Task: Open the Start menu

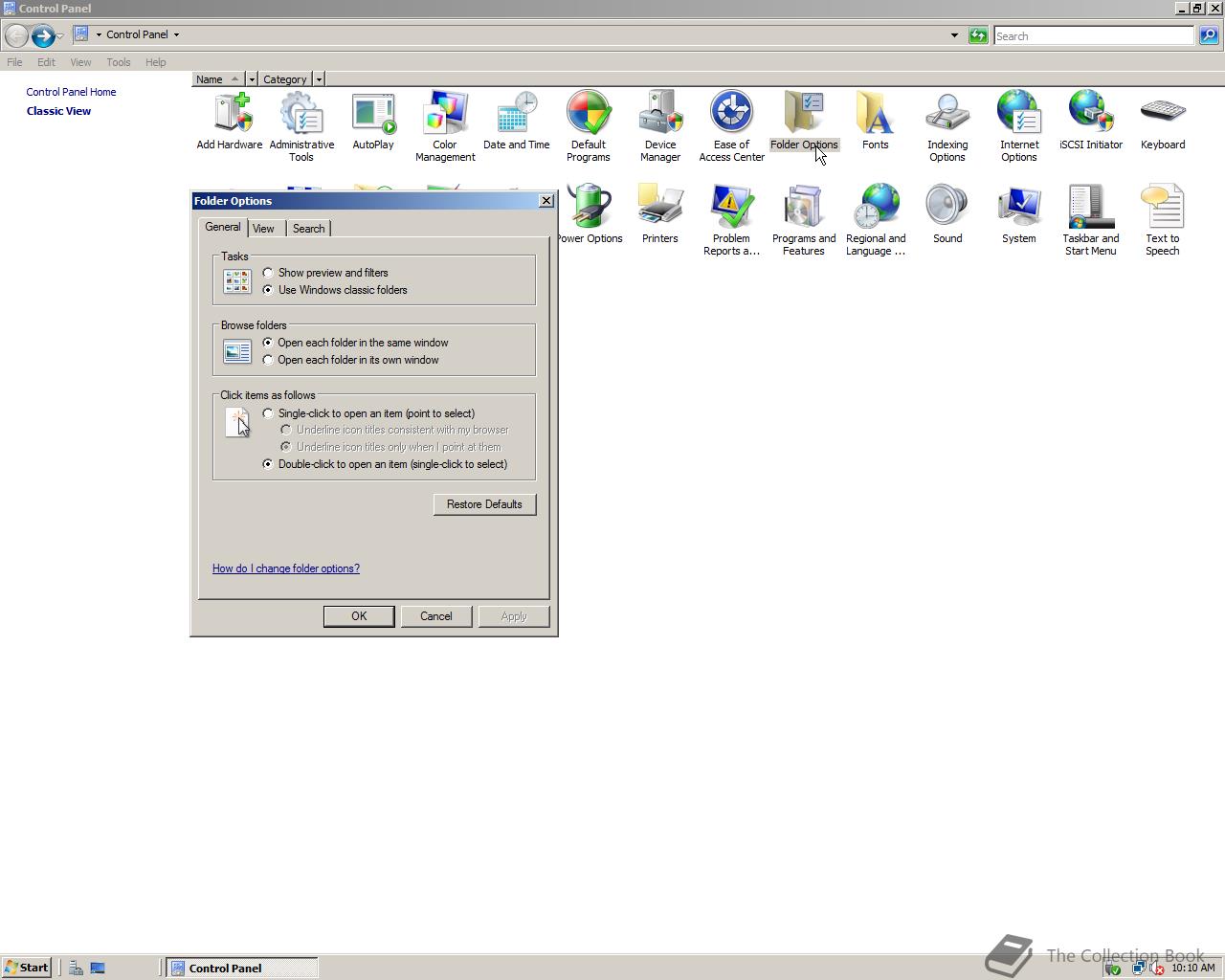Action: pyautogui.click(x=26, y=968)
